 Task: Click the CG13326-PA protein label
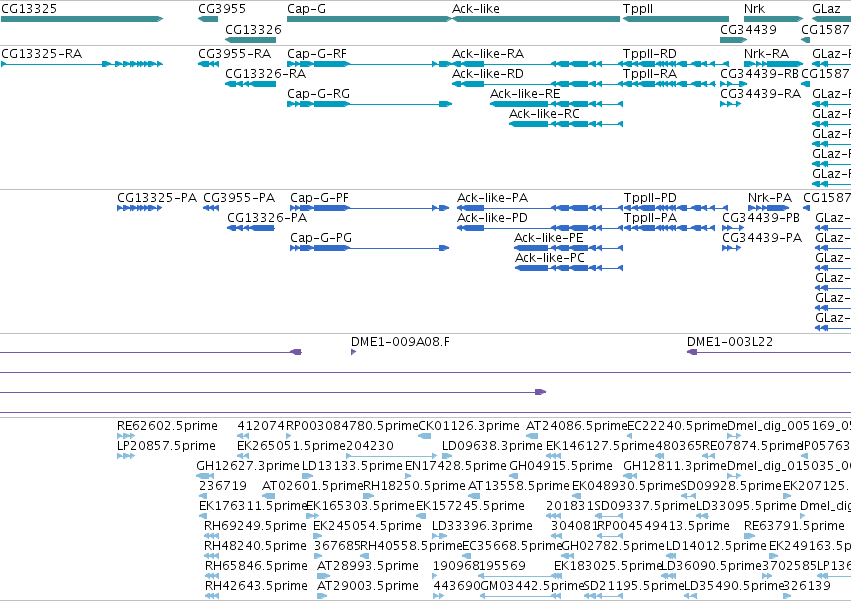coord(267,218)
